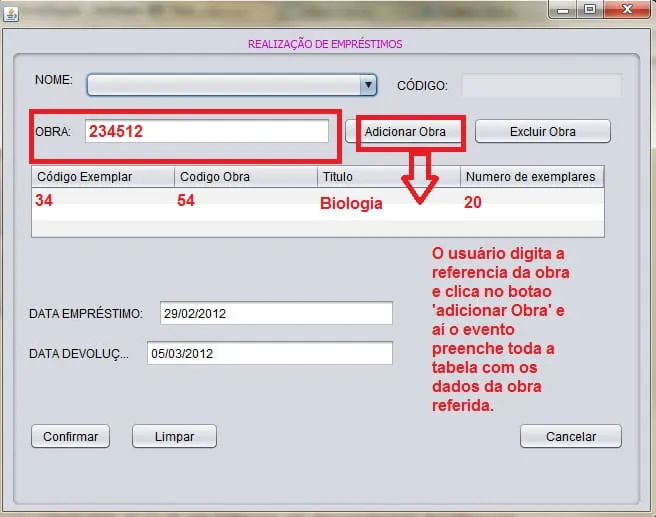Click the OBRA text field
Viewport: 656px width, 517px height.
(207, 131)
